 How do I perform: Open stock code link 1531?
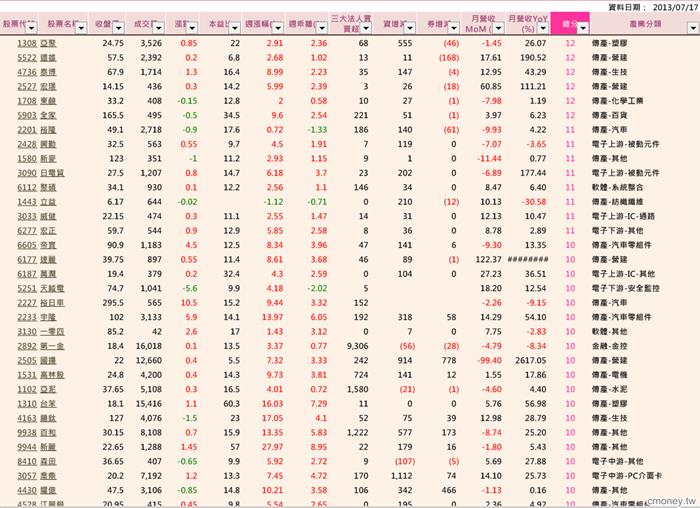pyautogui.click(x=27, y=375)
